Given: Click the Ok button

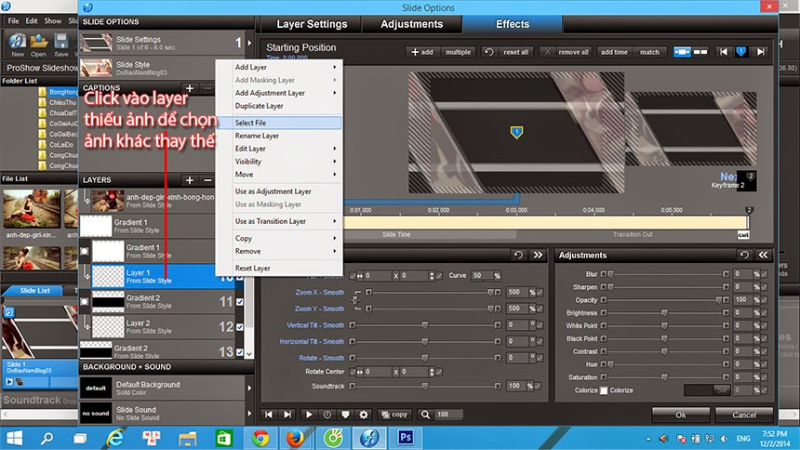Looking at the screenshot, I should [680, 414].
